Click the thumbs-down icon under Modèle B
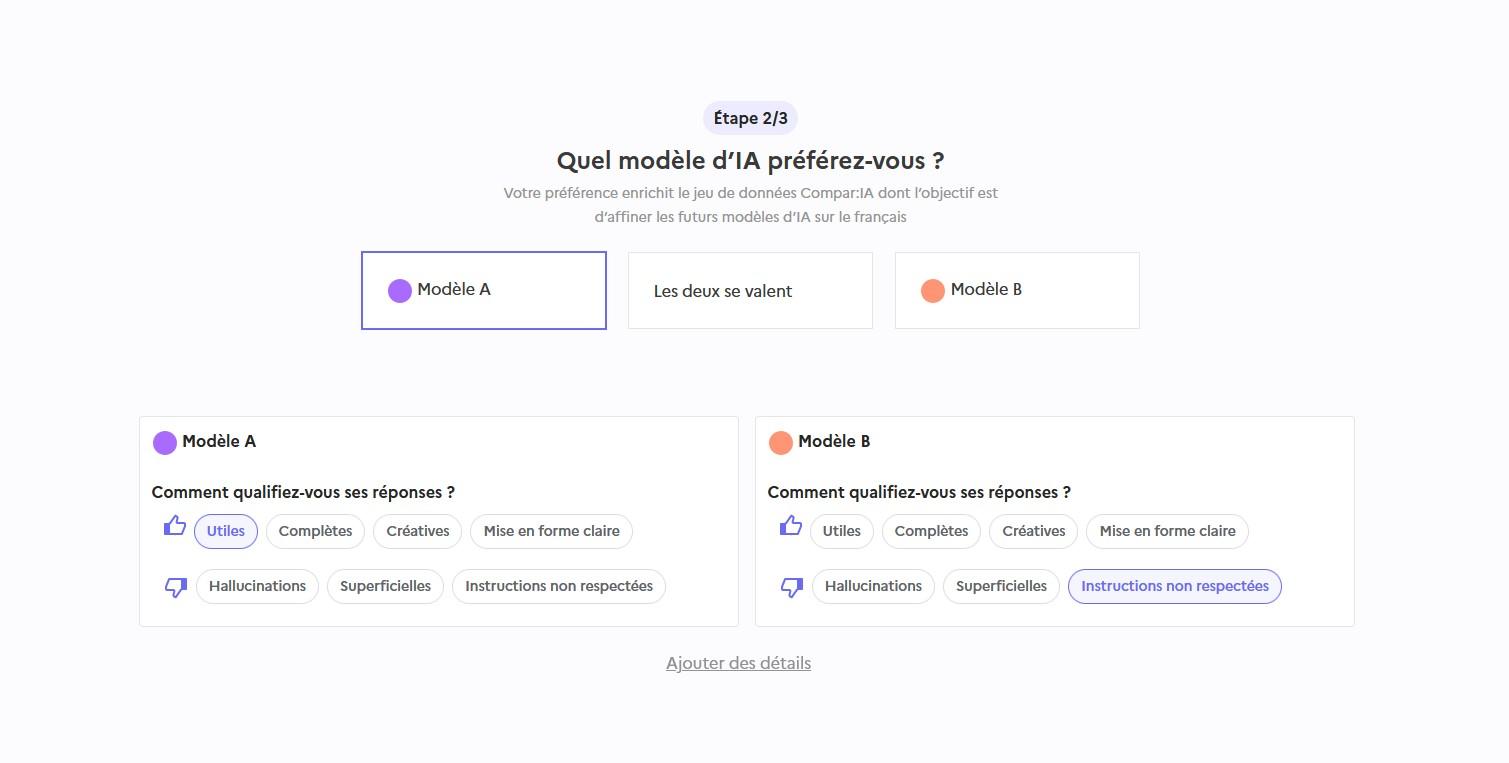Image resolution: width=1509 pixels, height=763 pixels. [x=791, y=587]
